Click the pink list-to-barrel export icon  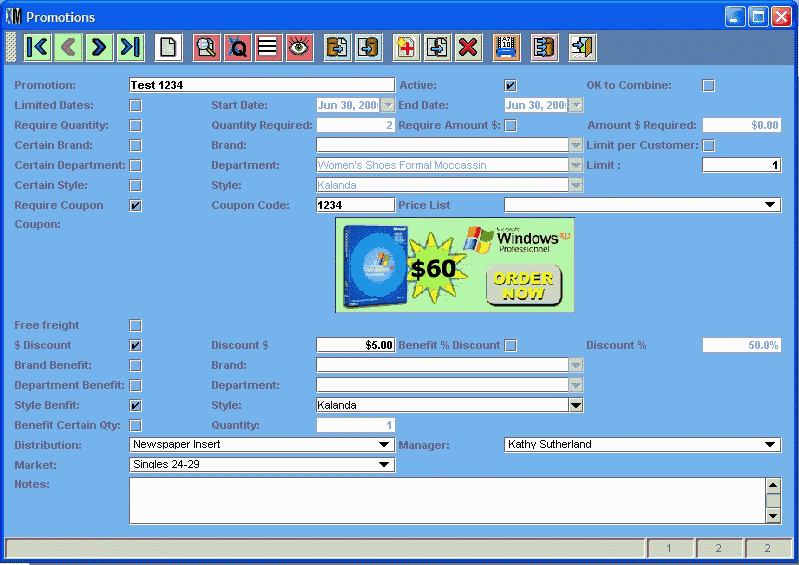tap(544, 47)
